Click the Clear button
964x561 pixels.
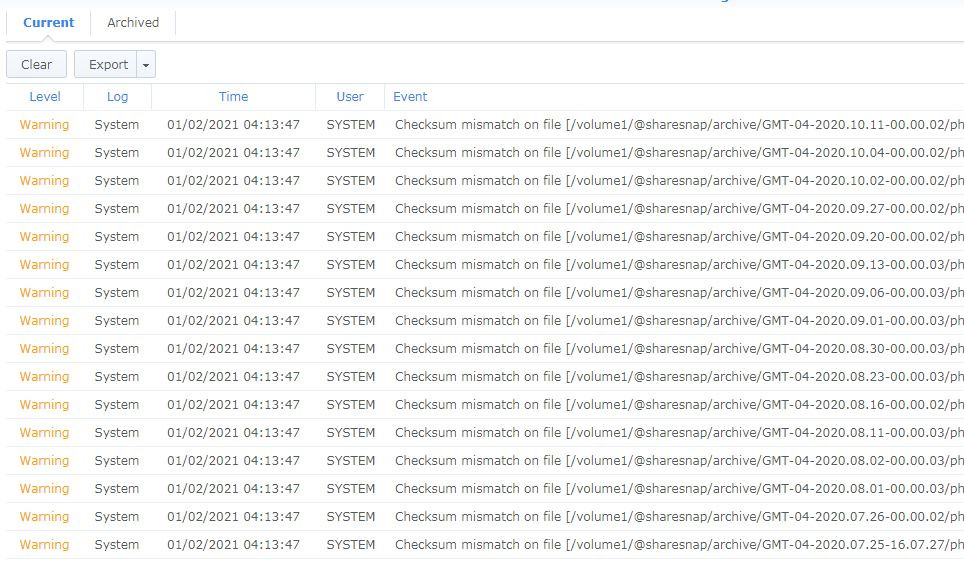pos(36,65)
